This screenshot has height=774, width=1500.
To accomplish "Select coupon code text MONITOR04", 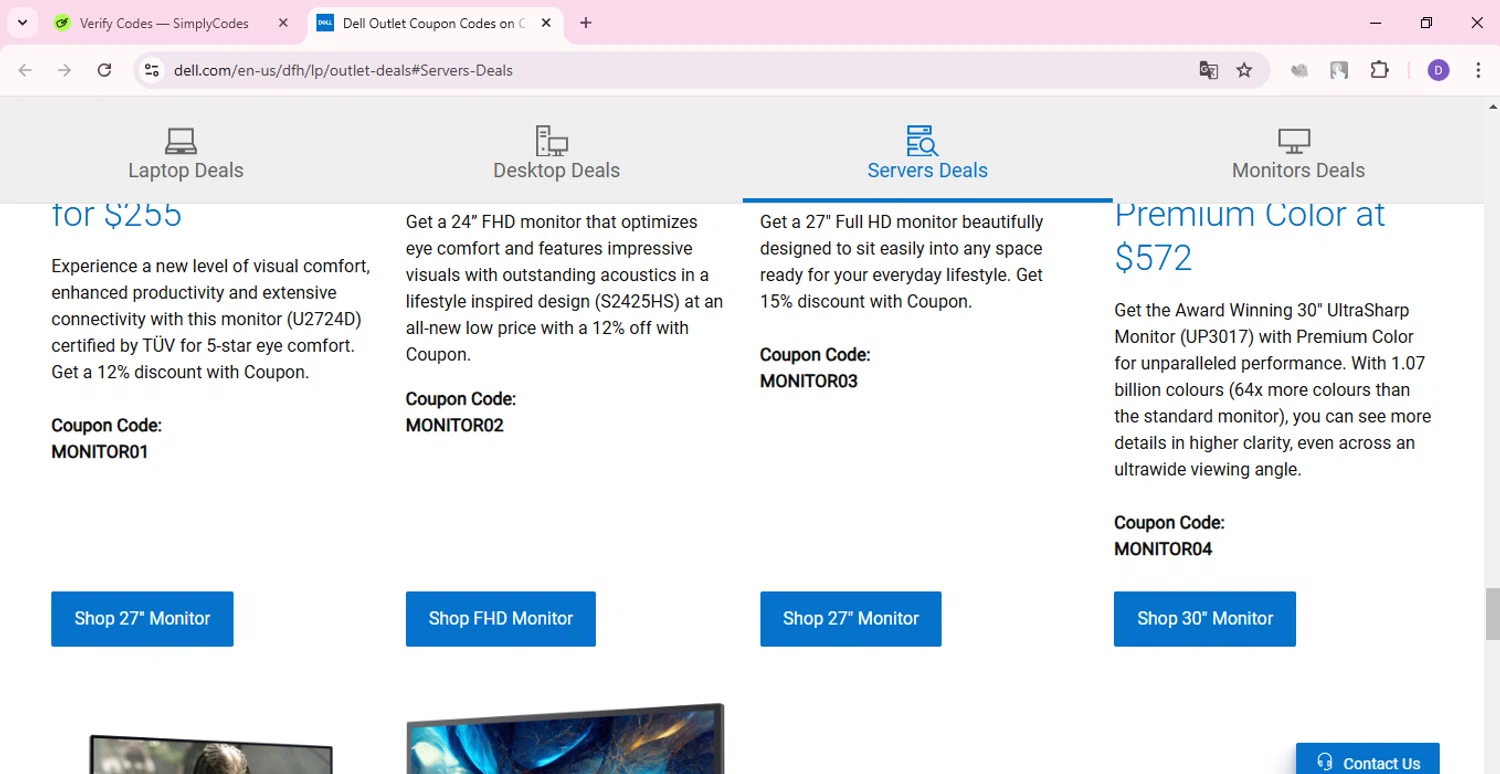I will [1163, 549].
